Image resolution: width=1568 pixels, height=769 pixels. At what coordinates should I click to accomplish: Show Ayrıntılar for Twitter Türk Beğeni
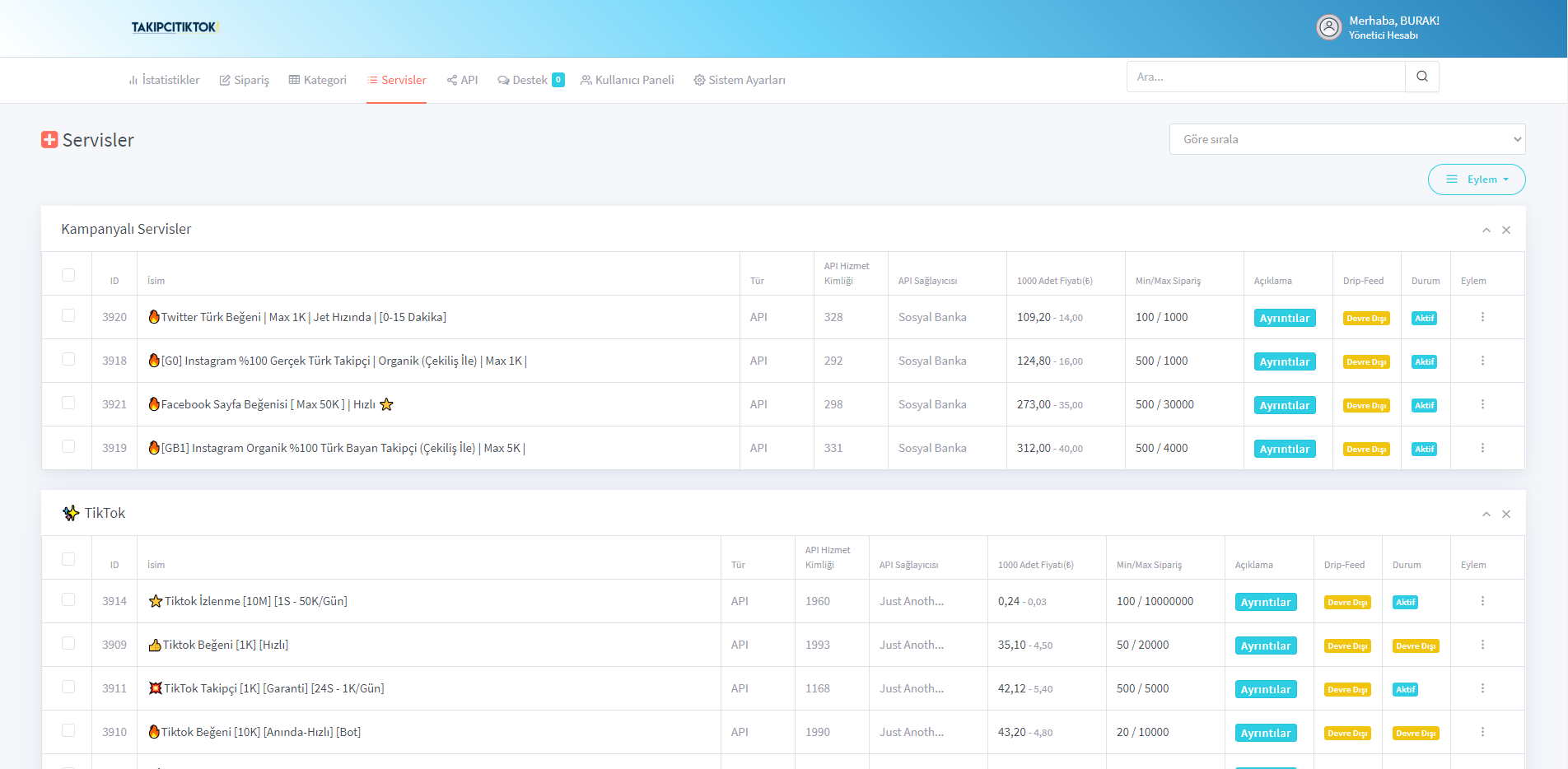click(x=1285, y=318)
